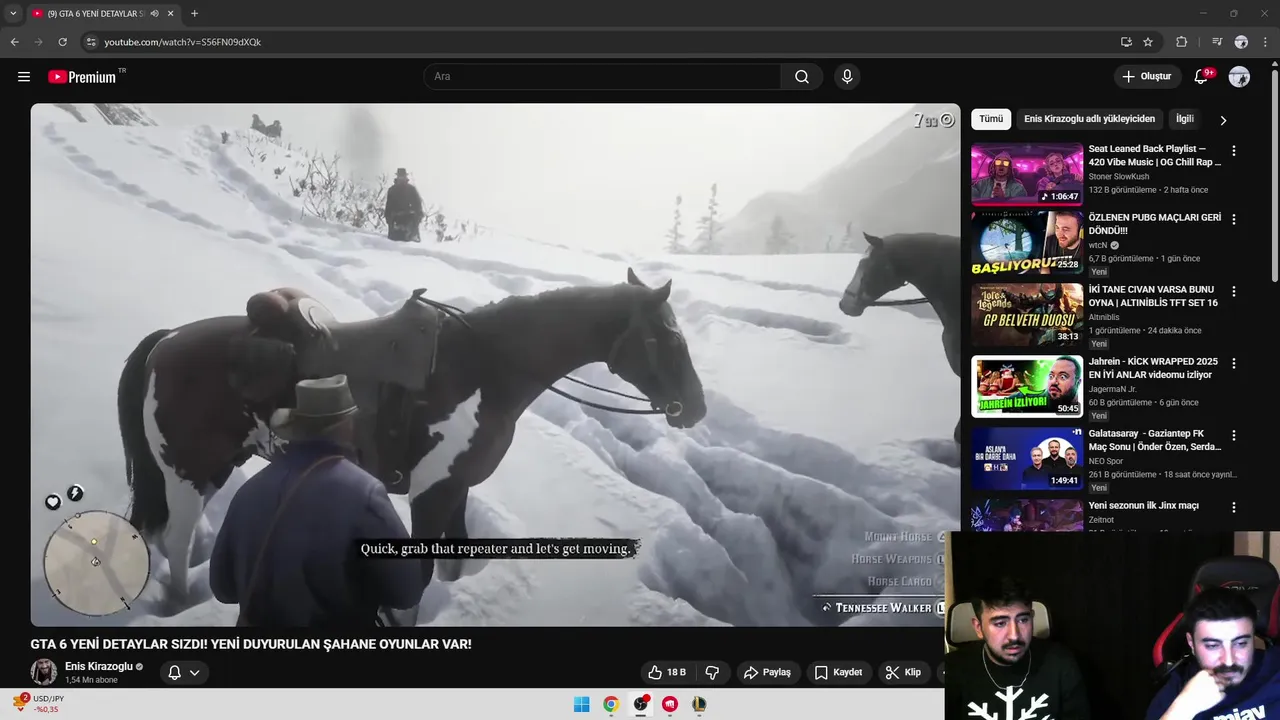The image size is (1280, 720).
Task: Open Chrome media controls icon
Action: tap(1216, 42)
